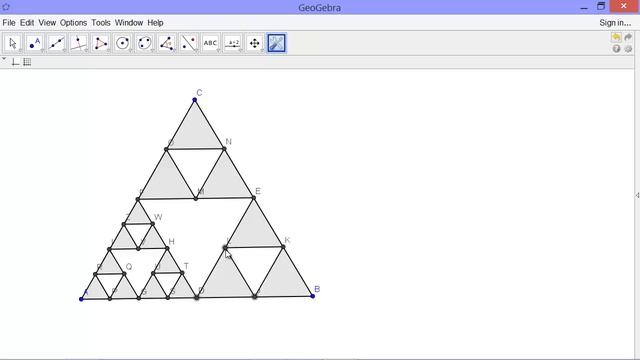Viewport: 640px width, 360px height.
Task: Open the Edit menu
Action: (x=27, y=23)
